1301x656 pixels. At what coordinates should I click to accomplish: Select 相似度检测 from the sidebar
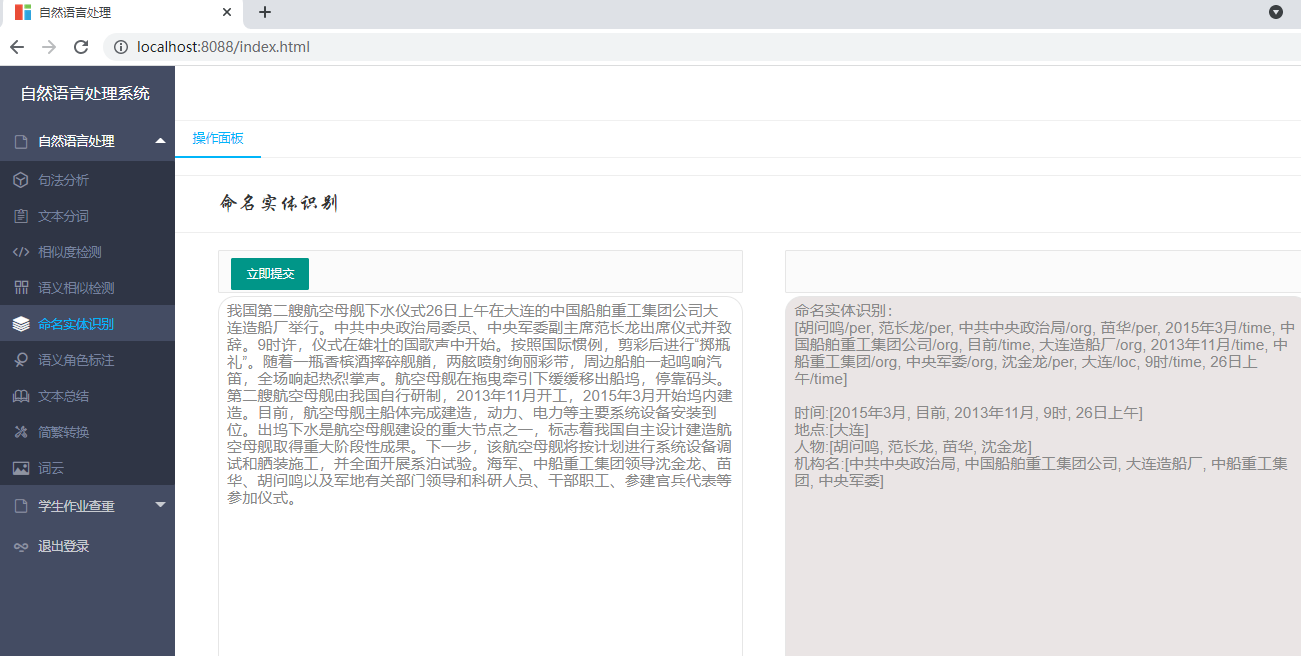coord(66,251)
